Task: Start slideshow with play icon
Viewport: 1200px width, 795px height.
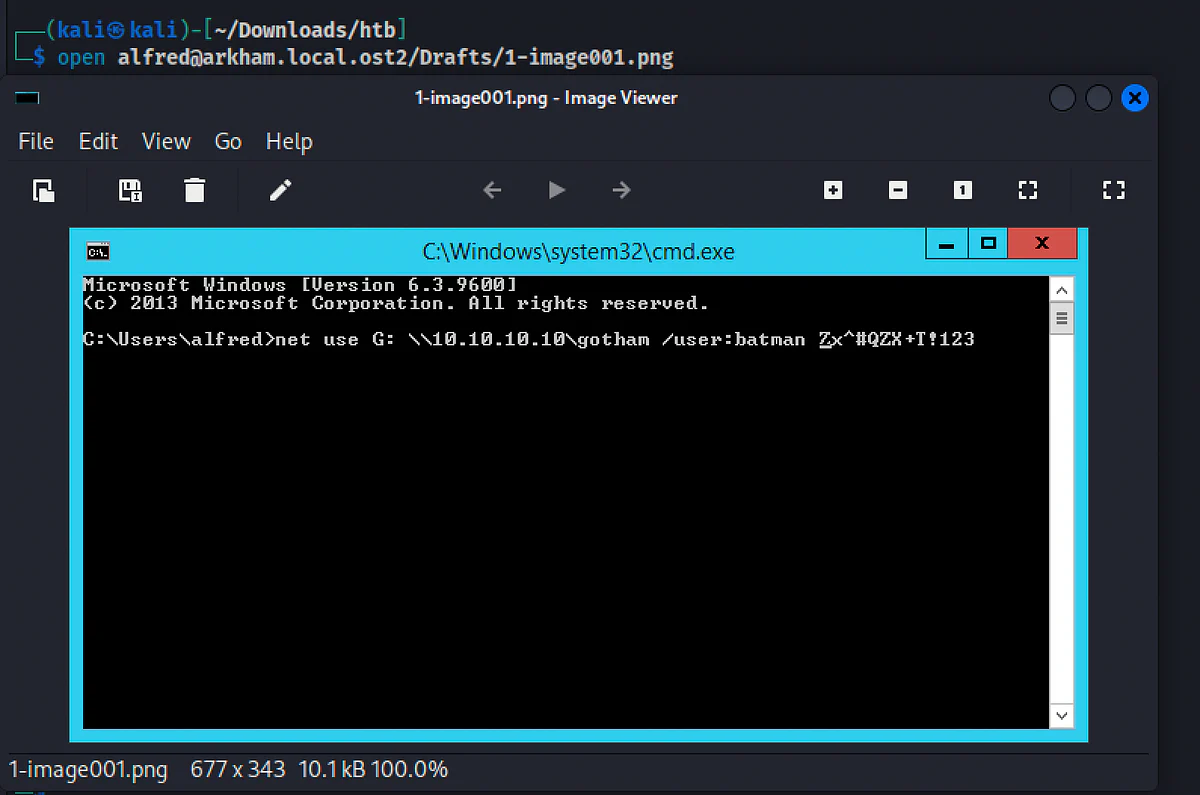Action: (557, 190)
